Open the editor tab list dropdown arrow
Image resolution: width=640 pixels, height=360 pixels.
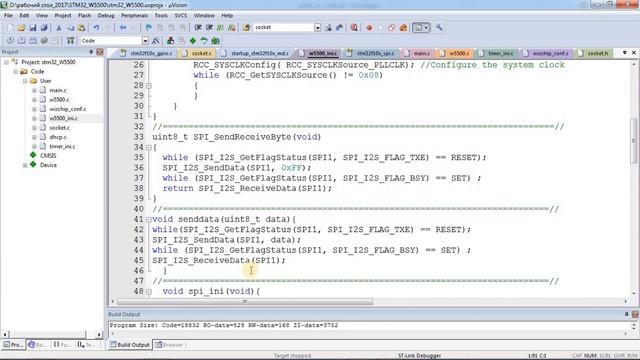[624, 53]
